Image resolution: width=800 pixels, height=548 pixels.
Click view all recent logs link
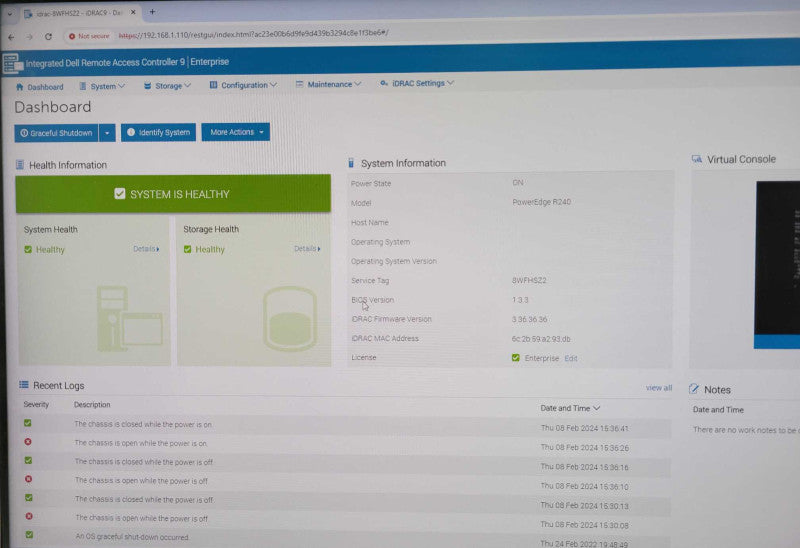[x=659, y=388]
